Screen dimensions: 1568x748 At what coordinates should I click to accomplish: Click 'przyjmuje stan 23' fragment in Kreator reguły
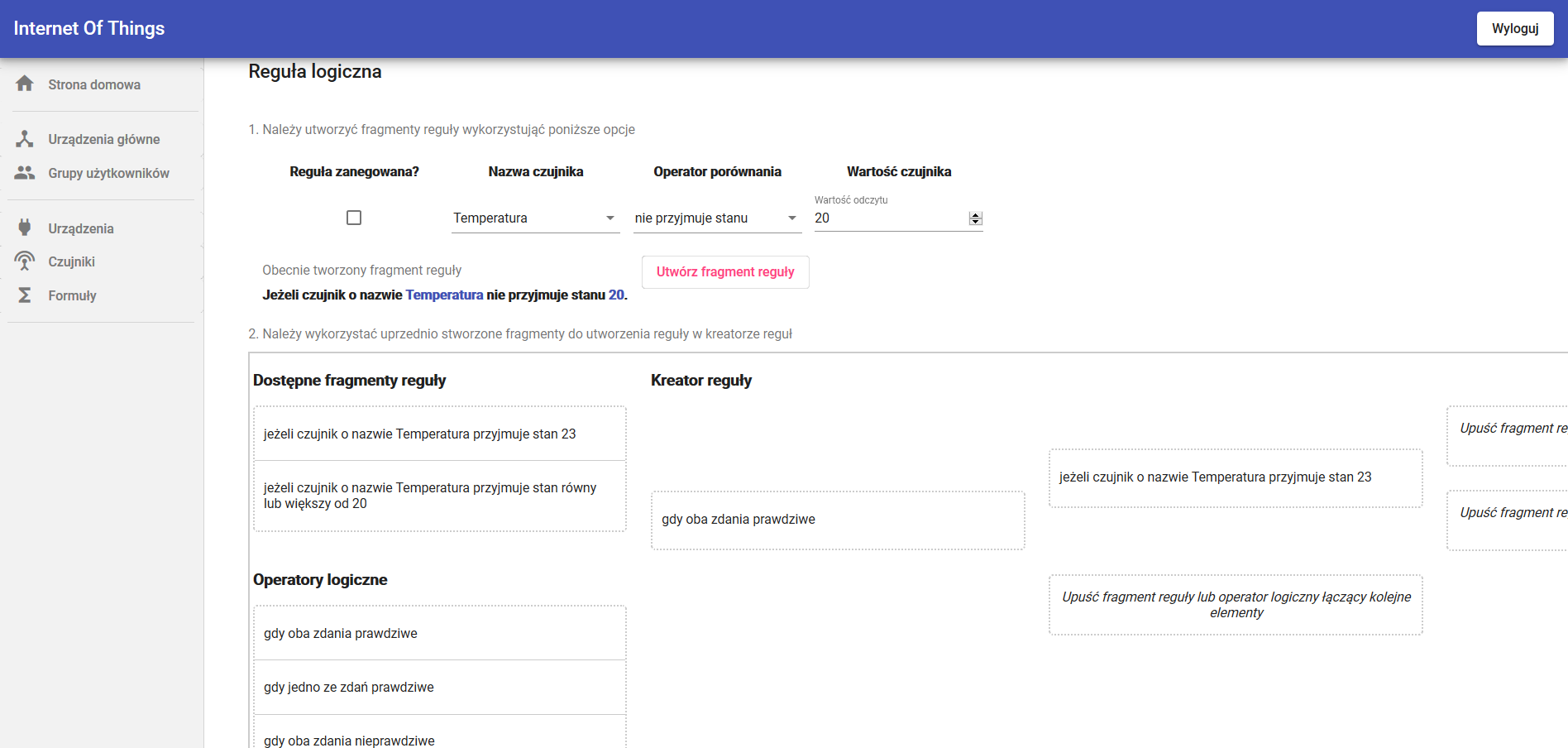pyautogui.click(x=1236, y=477)
